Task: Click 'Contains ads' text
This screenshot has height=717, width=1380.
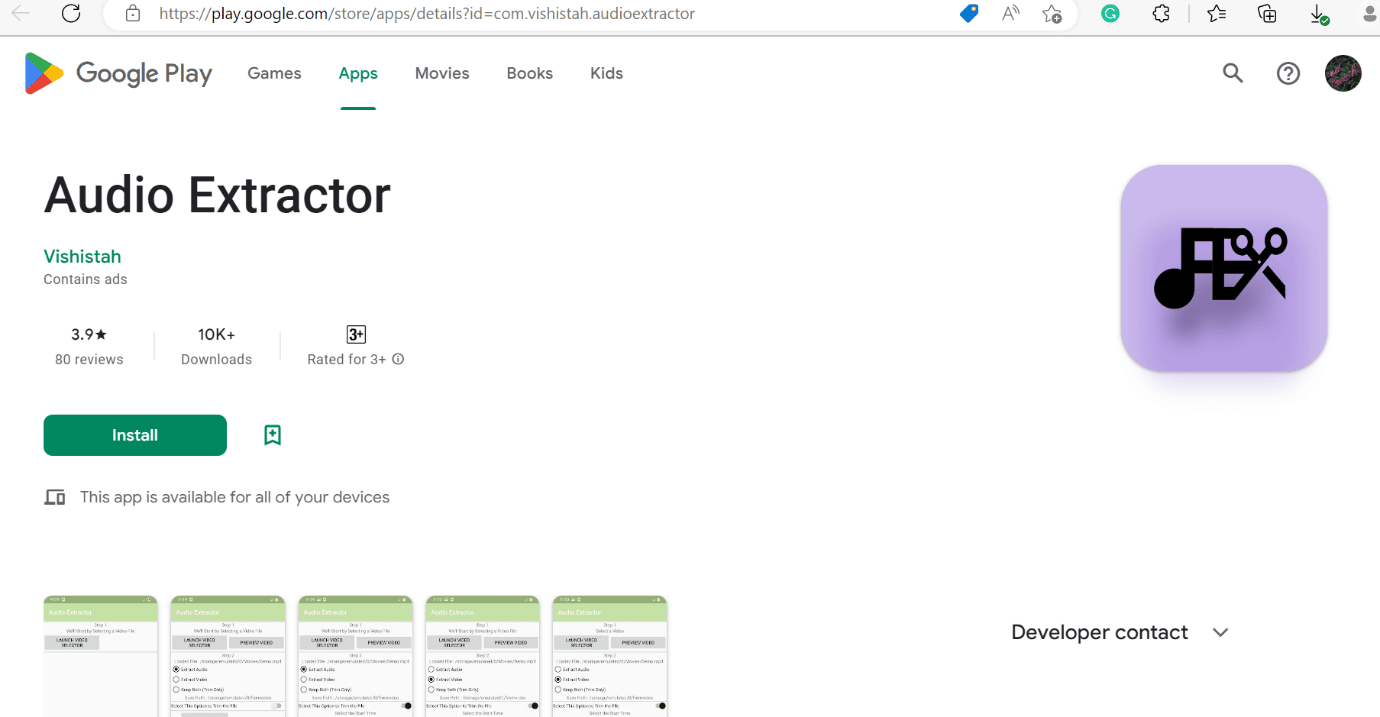Action: tap(85, 279)
